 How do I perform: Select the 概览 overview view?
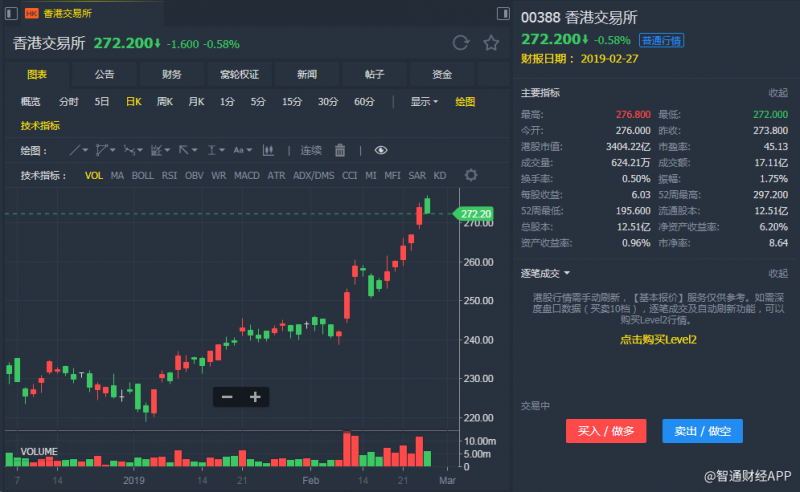31,102
